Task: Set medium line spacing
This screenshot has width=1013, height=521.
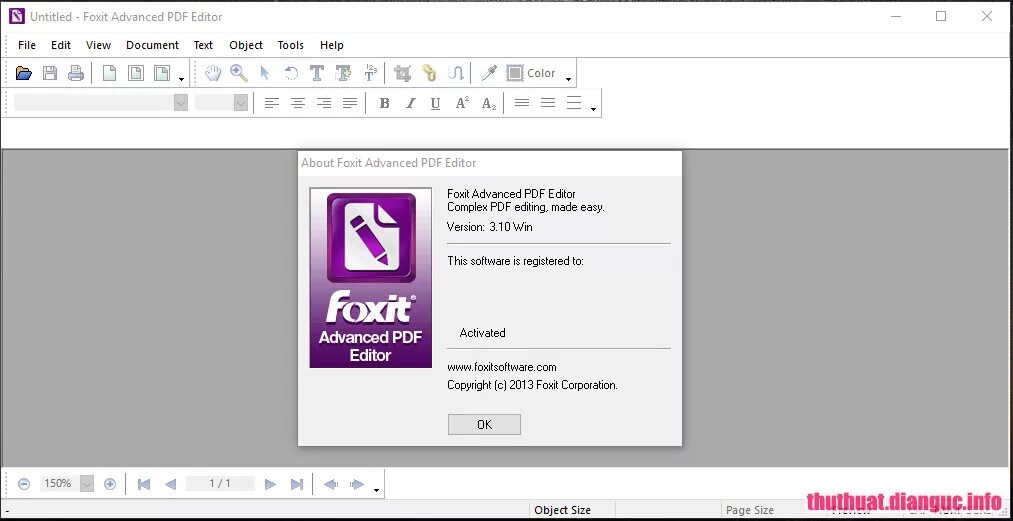Action: tap(548, 103)
